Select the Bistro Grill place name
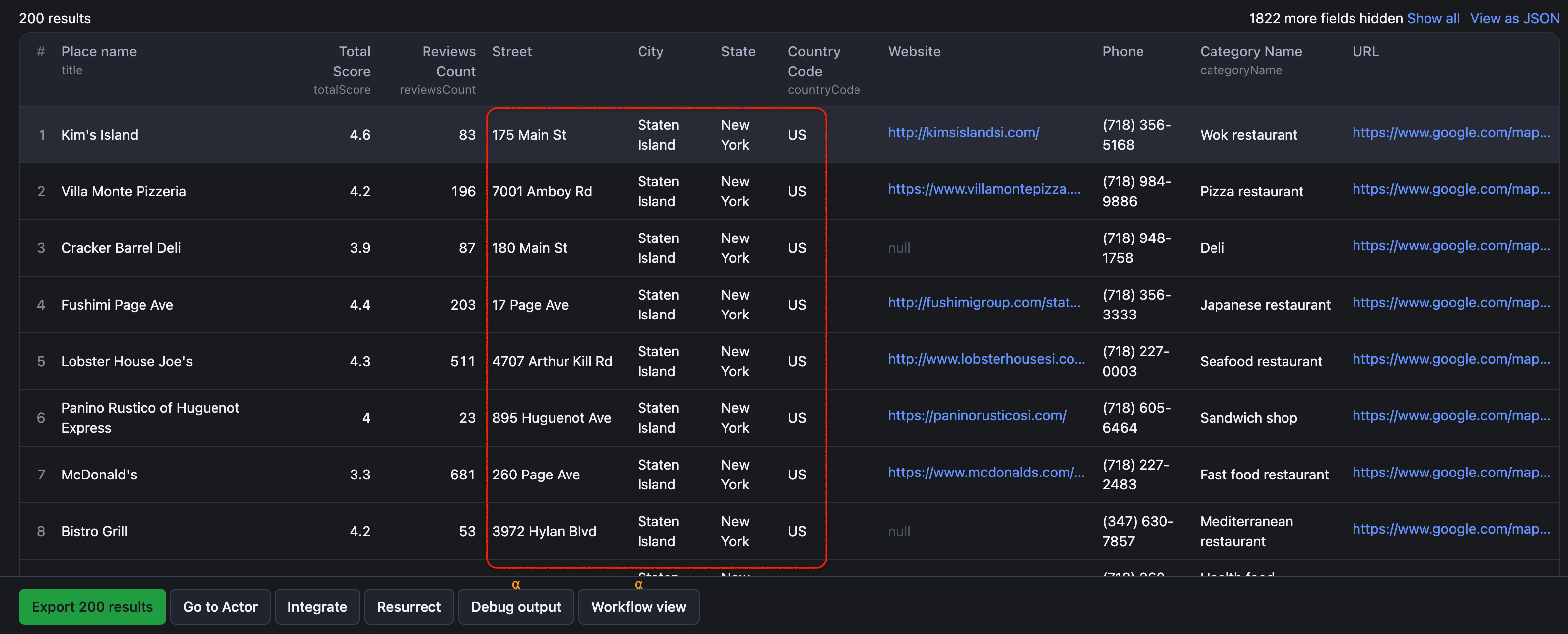 [x=94, y=531]
